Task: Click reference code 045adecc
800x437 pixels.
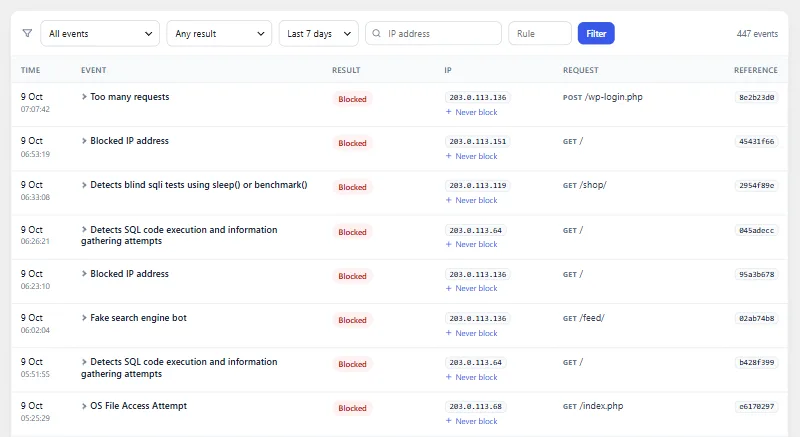Action: pos(757,230)
